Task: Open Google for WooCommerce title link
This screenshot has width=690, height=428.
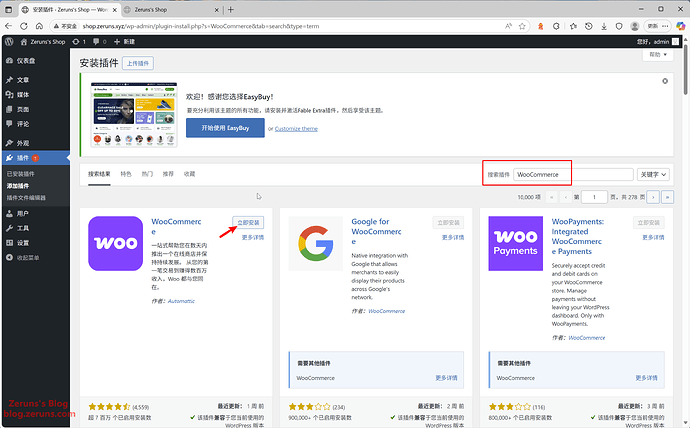Action: [376, 231]
